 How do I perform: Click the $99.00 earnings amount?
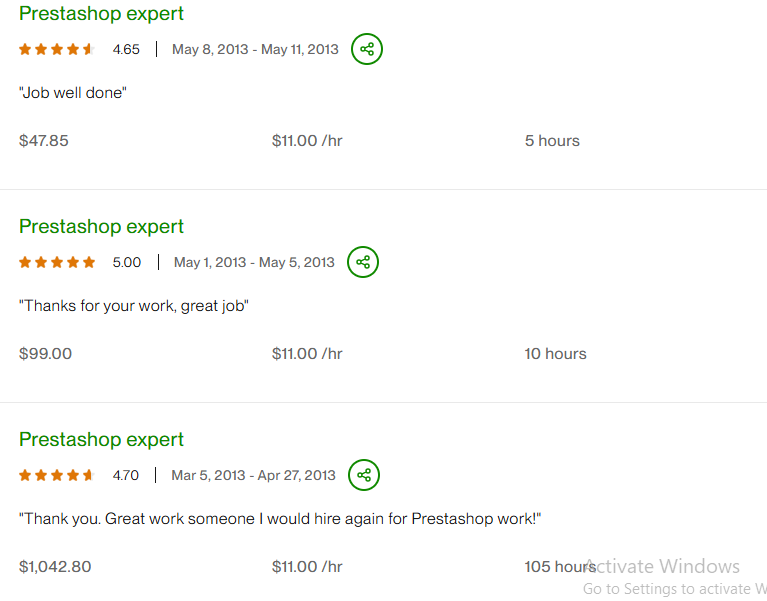point(45,354)
